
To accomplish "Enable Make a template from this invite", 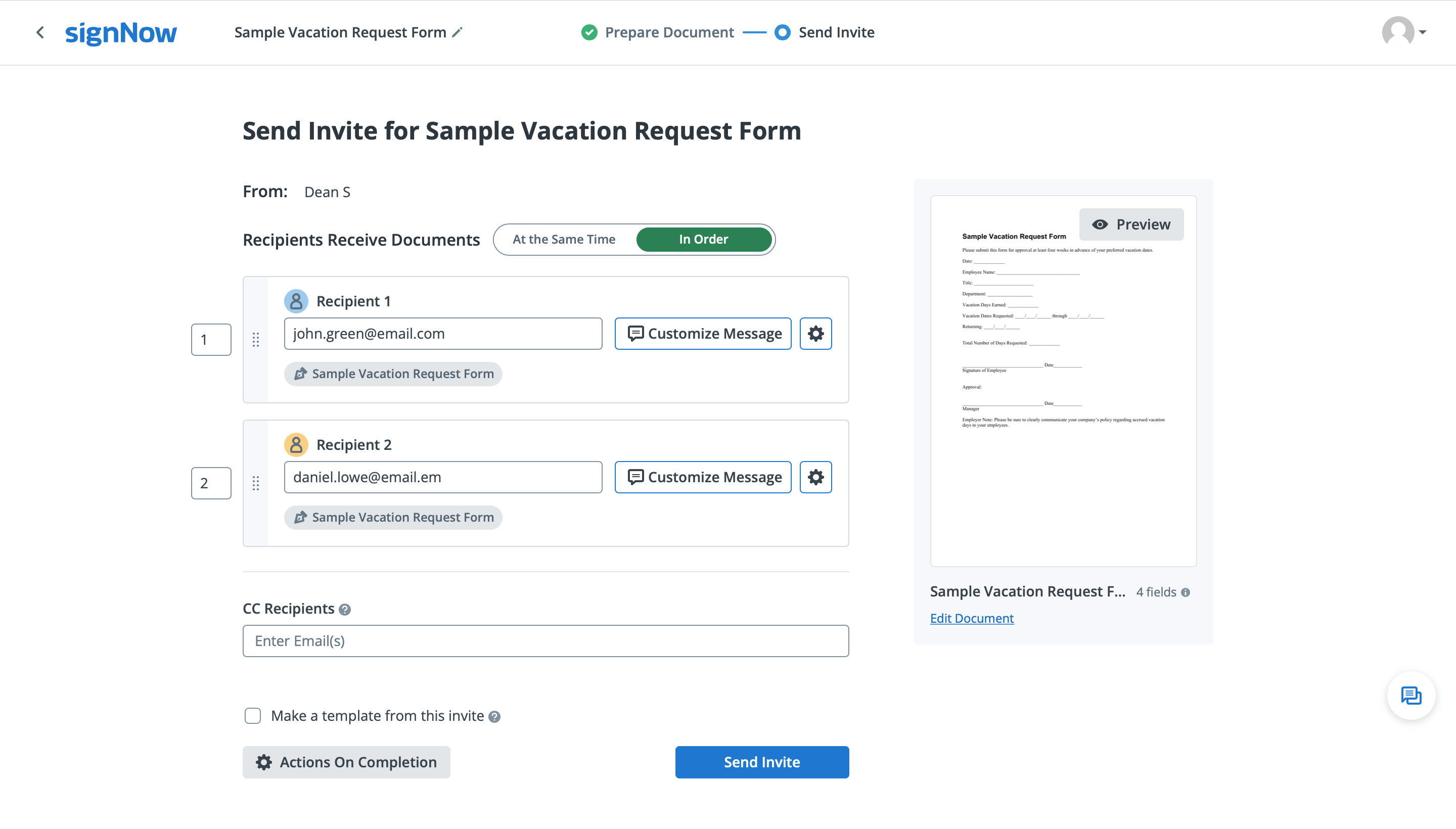I will point(252,716).
